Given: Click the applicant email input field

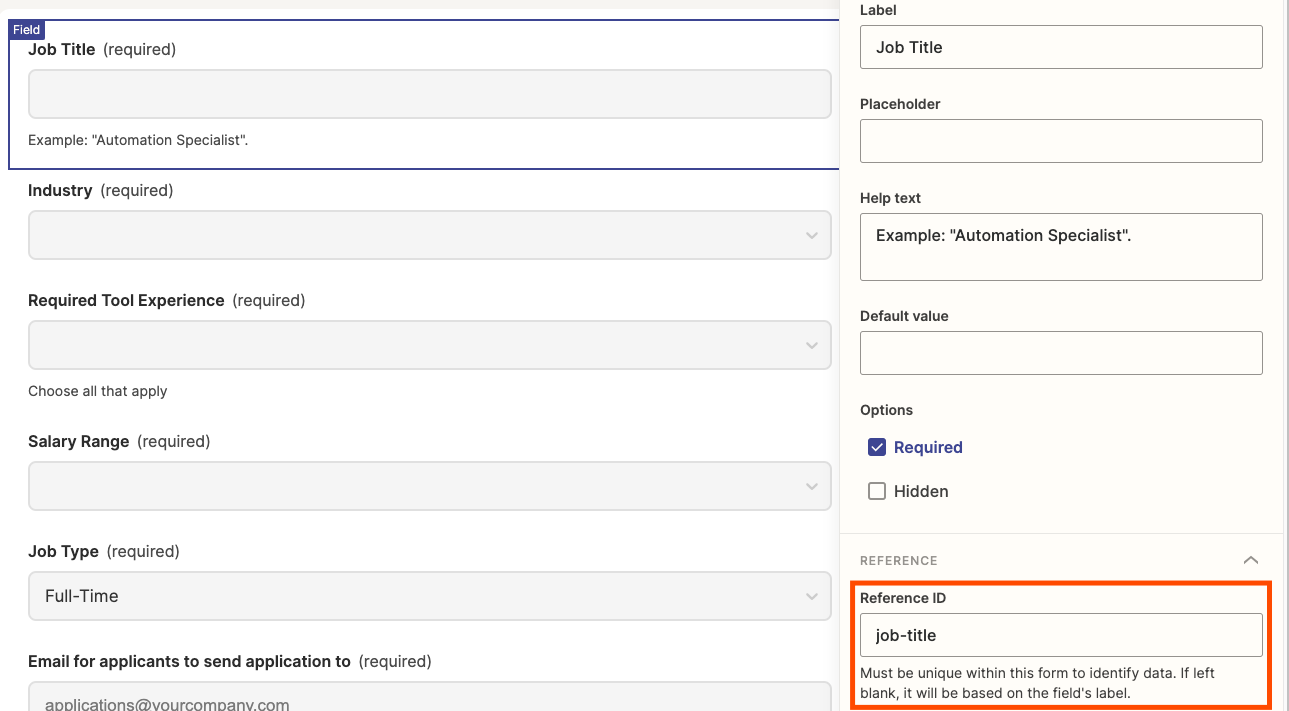Looking at the screenshot, I should click(430, 696).
